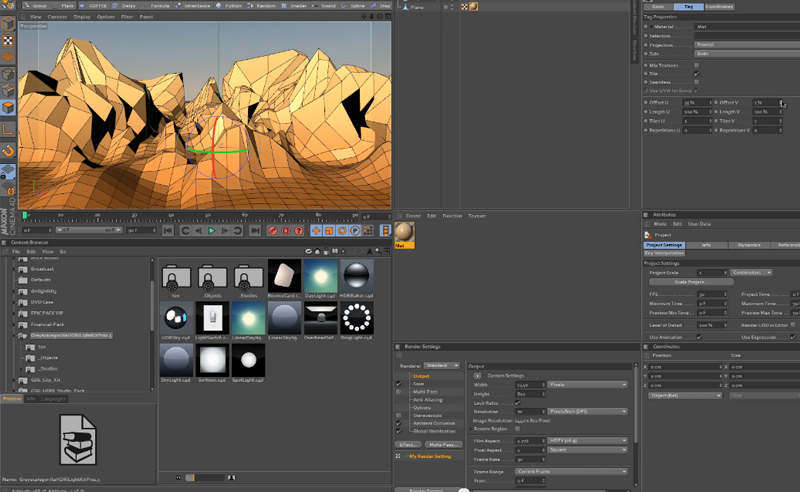This screenshot has height=492, width=800.
Task: Toggle the Ambient Occlusion checkbox
Action: [x=398, y=423]
